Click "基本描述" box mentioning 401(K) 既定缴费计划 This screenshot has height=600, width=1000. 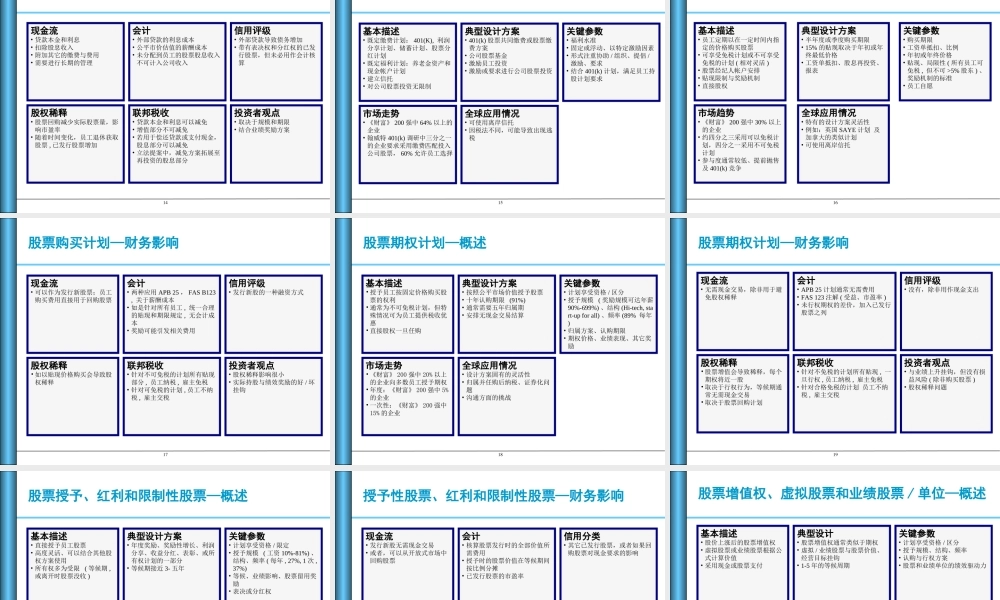(408, 62)
